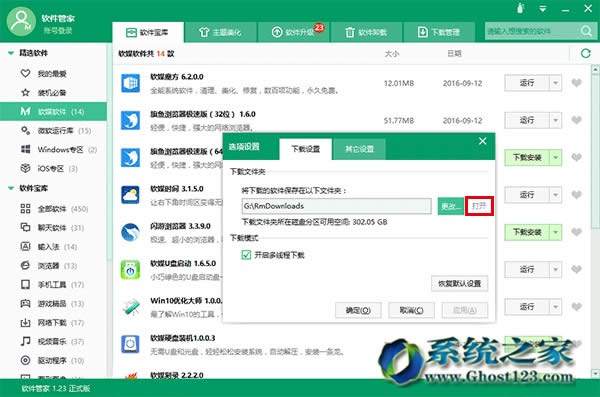Favorite Win10优化大师 with its heart icon
This screenshot has width=600, height=397.
[577, 307]
